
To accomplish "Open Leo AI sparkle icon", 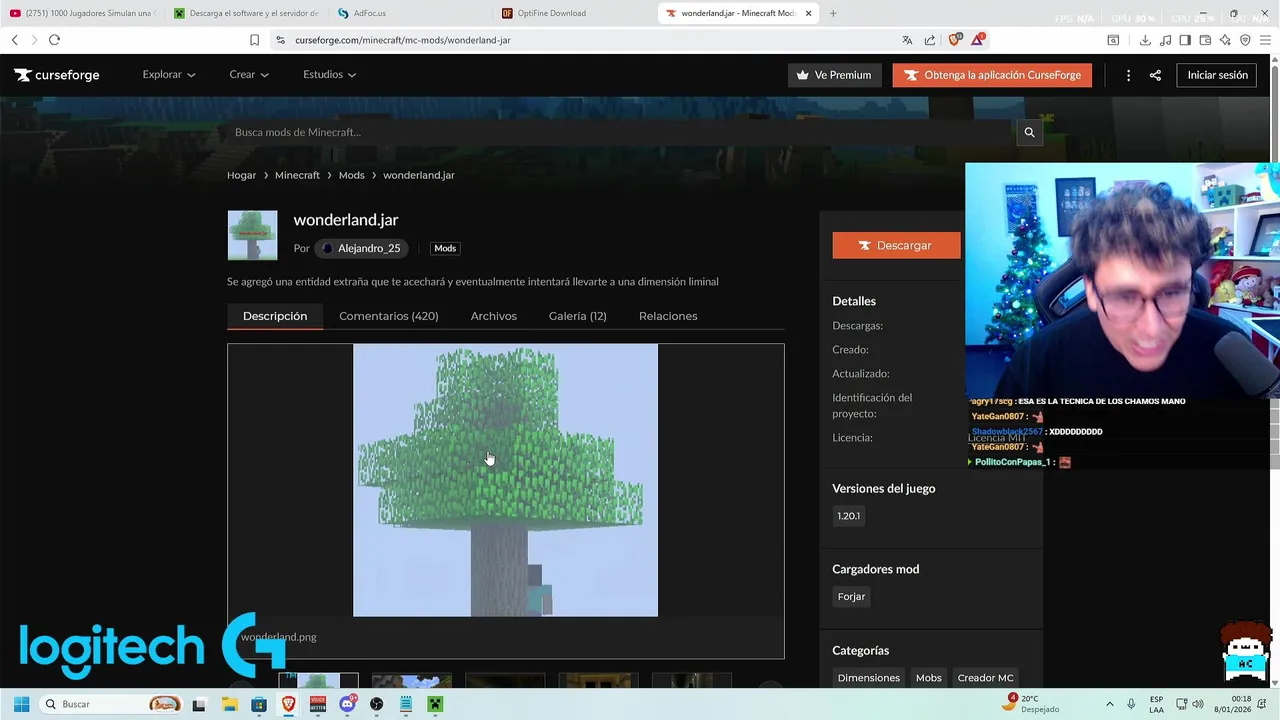I will (x=1225, y=40).
